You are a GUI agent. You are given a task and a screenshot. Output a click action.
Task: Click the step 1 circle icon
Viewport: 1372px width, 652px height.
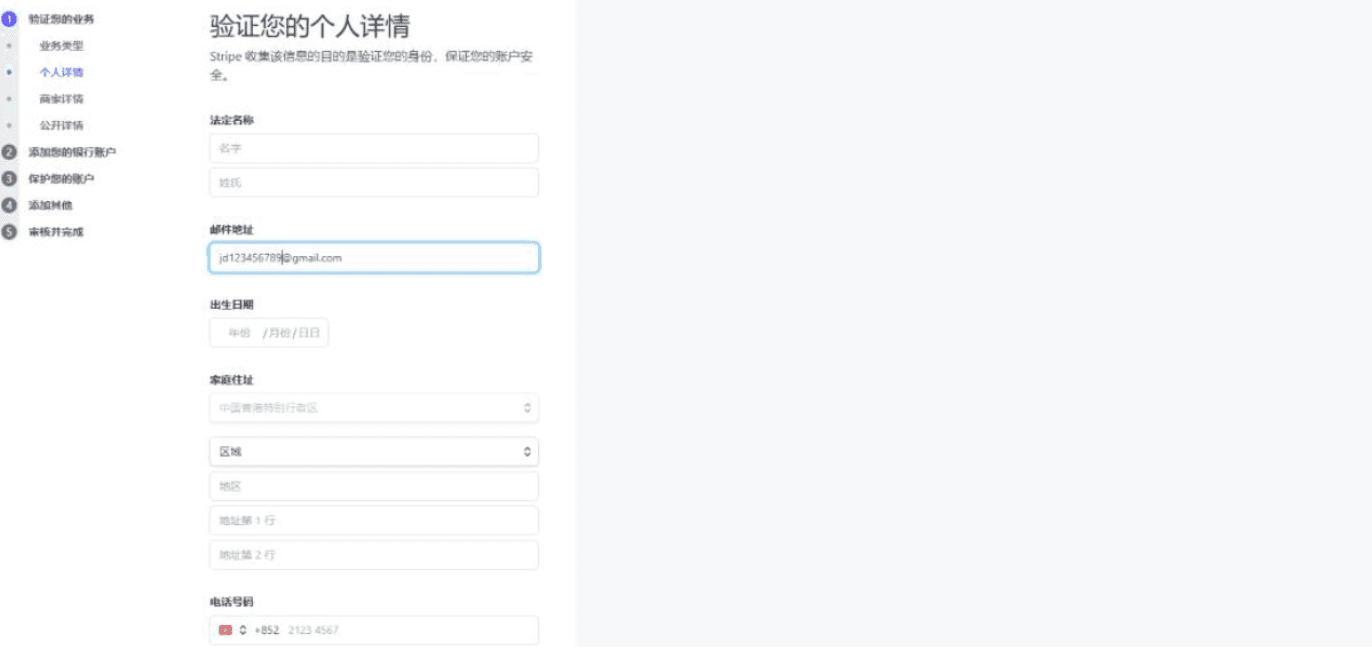click(10, 19)
